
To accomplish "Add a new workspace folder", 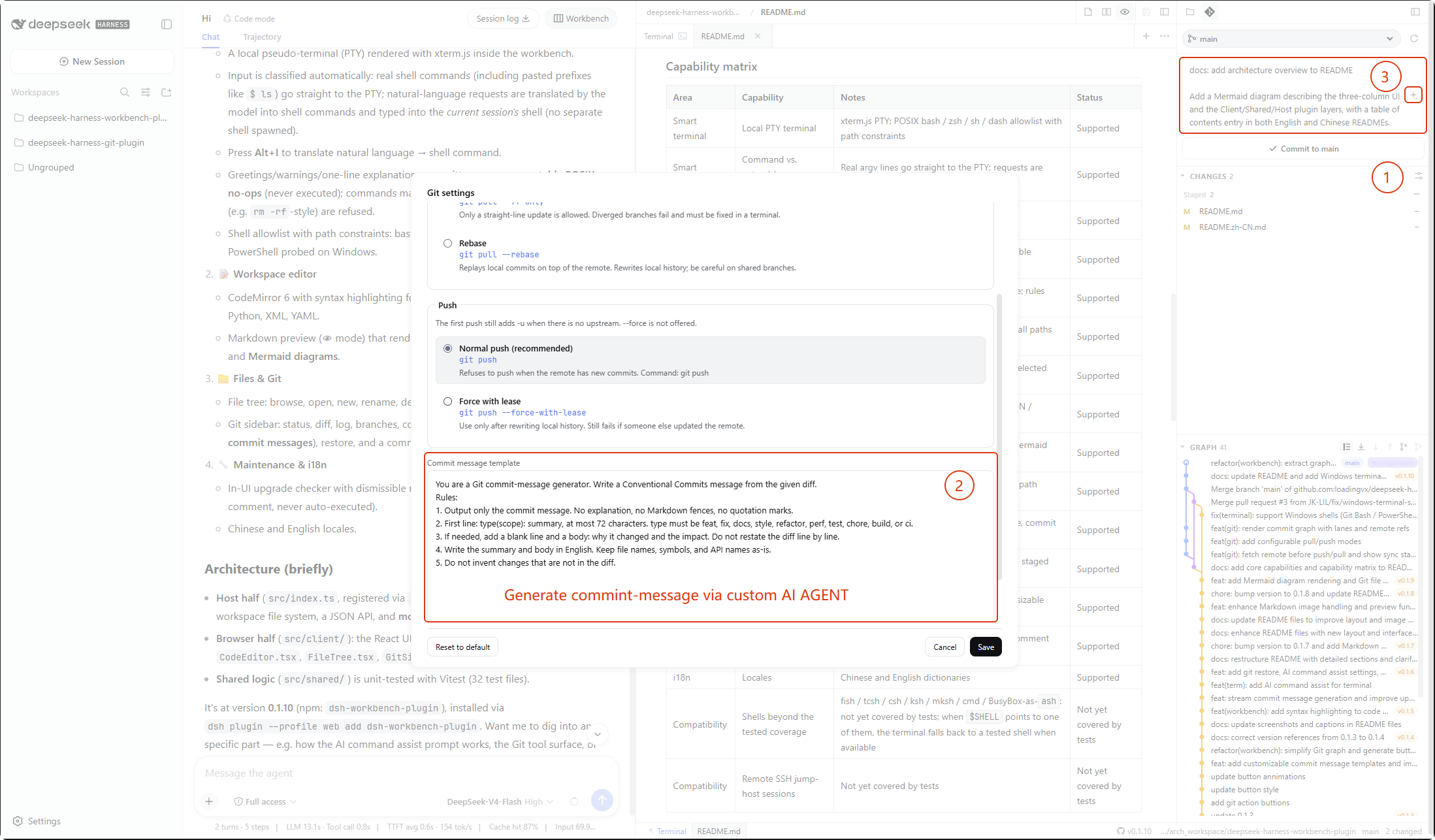I will 167,92.
